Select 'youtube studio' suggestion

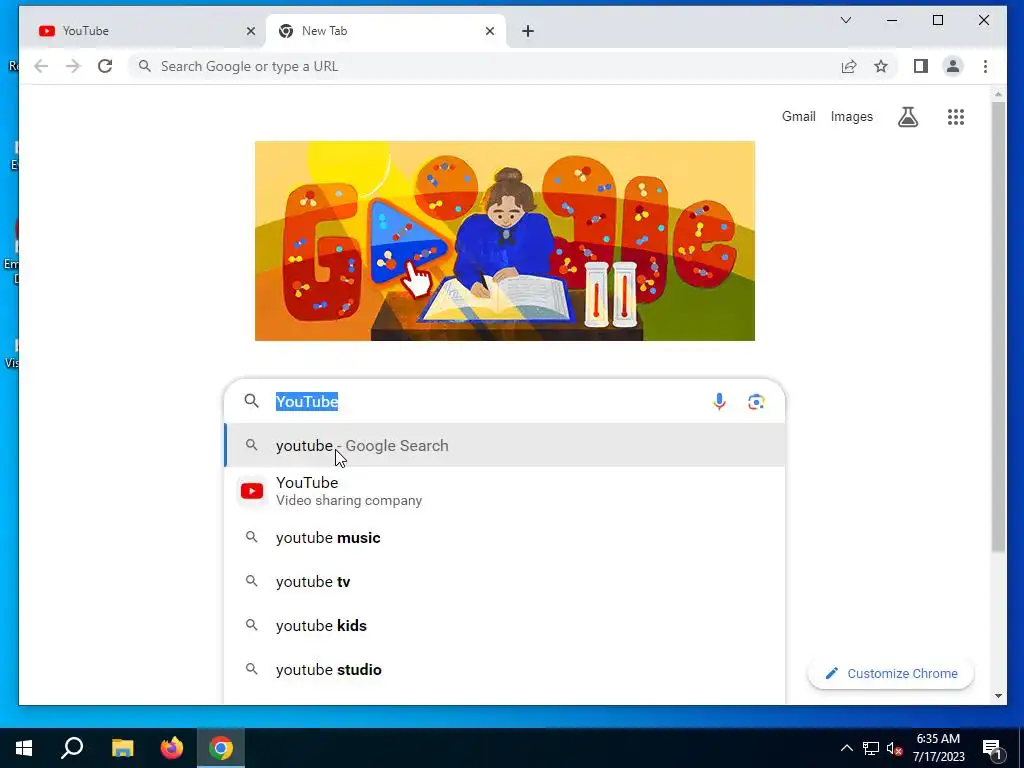504,669
